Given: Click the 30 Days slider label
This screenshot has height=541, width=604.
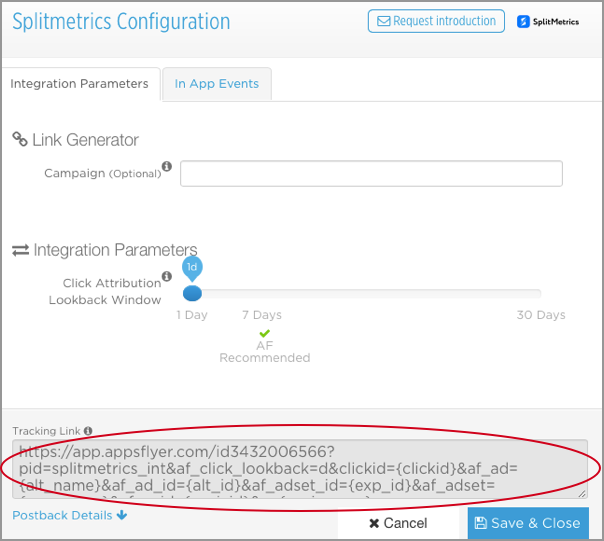Looking at the screenshot, I should (541, 315).
